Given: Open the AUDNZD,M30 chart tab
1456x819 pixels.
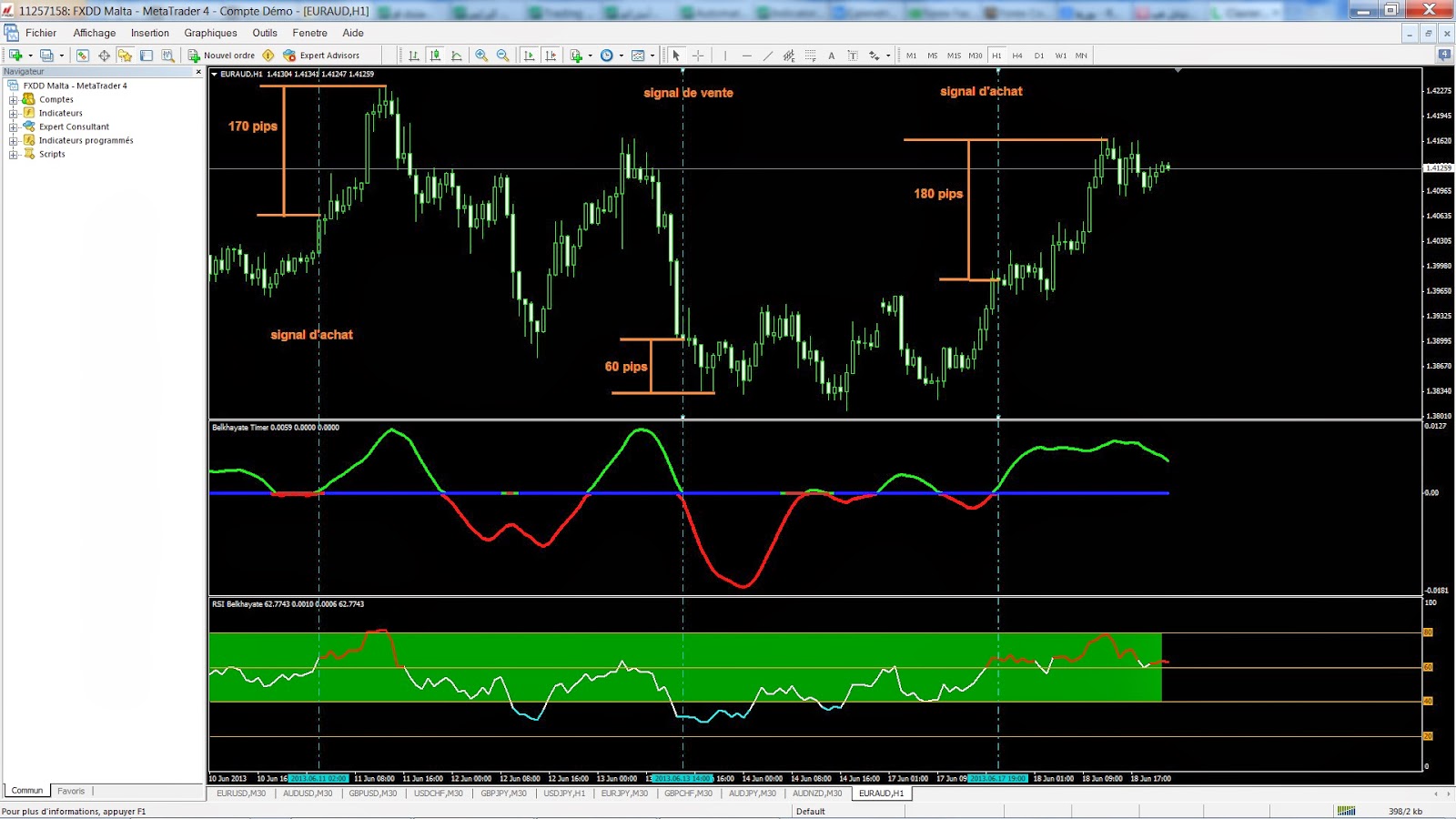Looking at the screenshot, I should [x=817, y=794].
